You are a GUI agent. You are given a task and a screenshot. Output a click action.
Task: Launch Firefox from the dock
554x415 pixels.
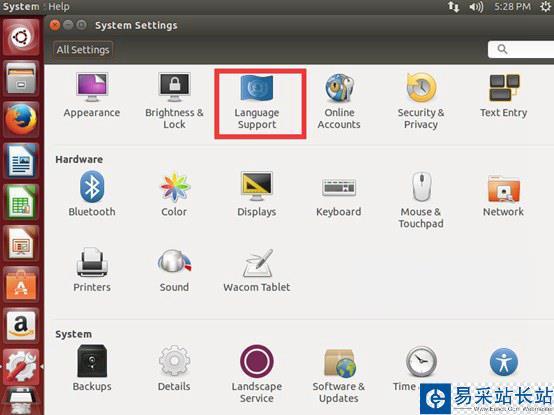point(21,119)
